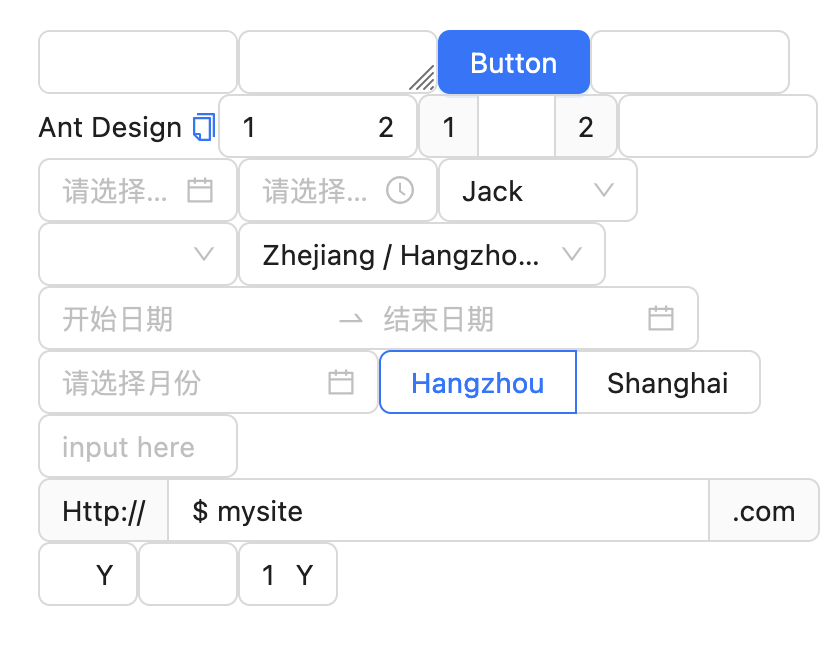Click the dollar sign prefix
840x648 pixels.
200,510
